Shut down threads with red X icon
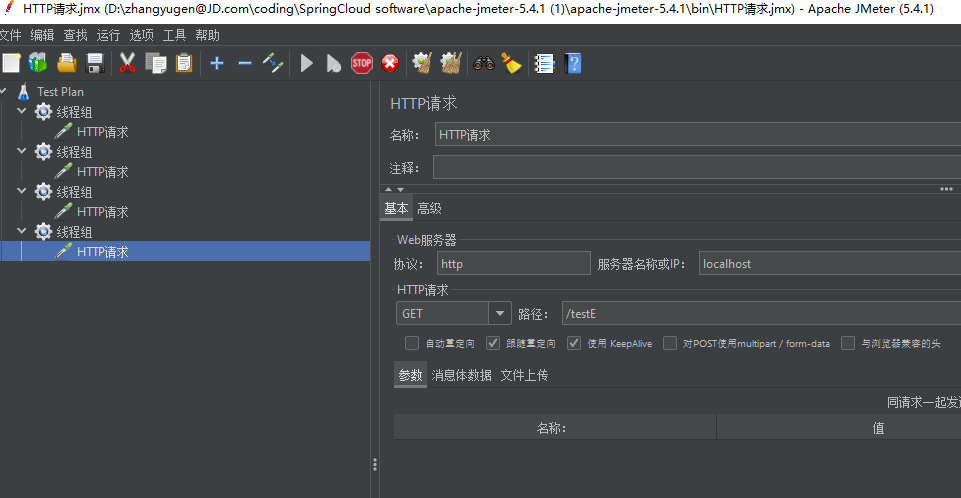Screen dimensions: 961x498 pos(390,63)
